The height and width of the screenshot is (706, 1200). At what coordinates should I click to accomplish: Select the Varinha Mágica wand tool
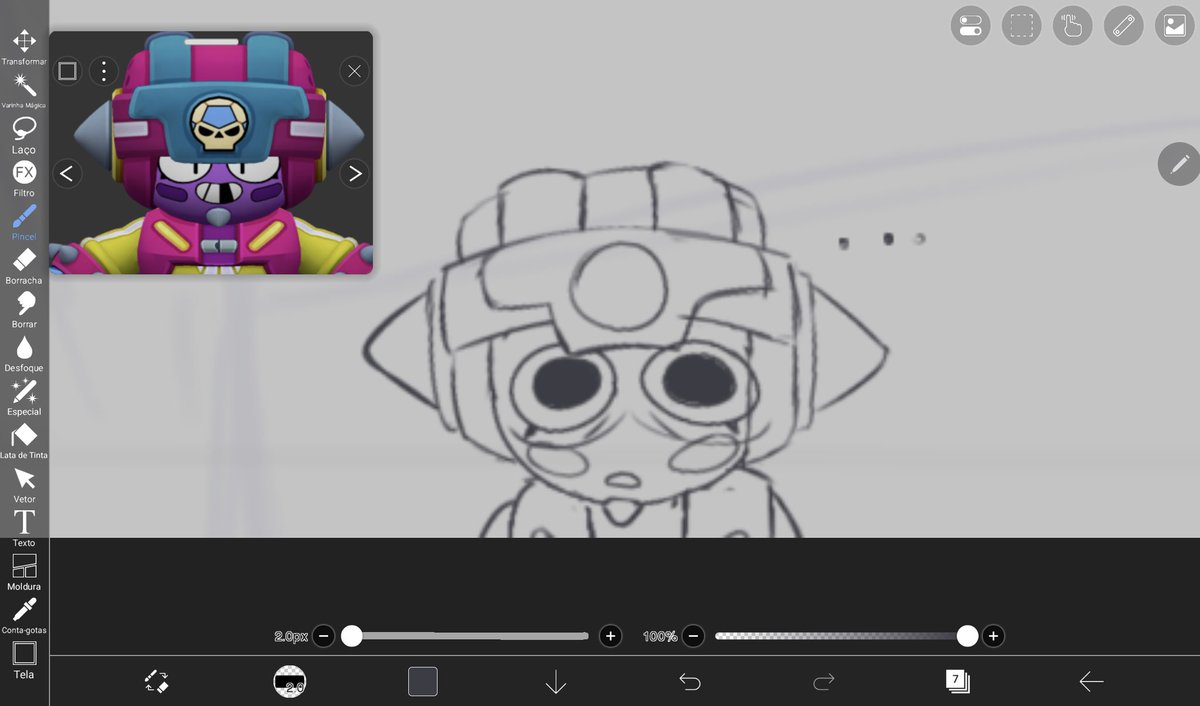click(x=24, y=91)
